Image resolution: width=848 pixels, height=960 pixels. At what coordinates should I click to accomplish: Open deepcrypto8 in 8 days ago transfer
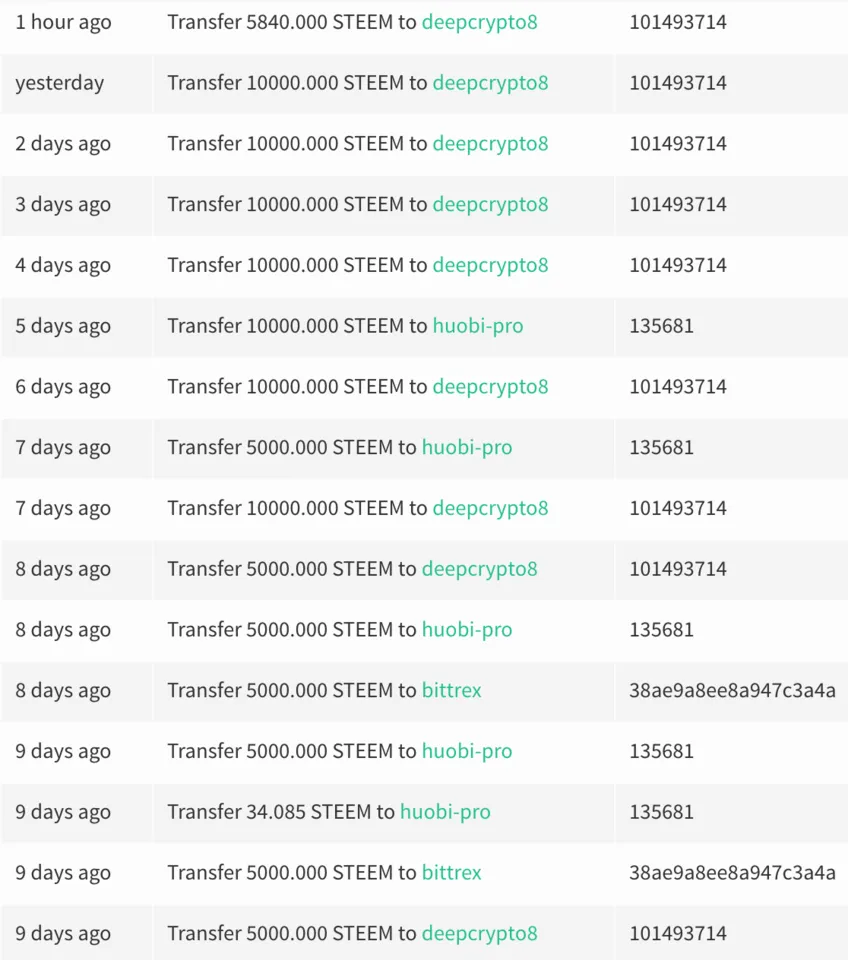tap(479, 569)
